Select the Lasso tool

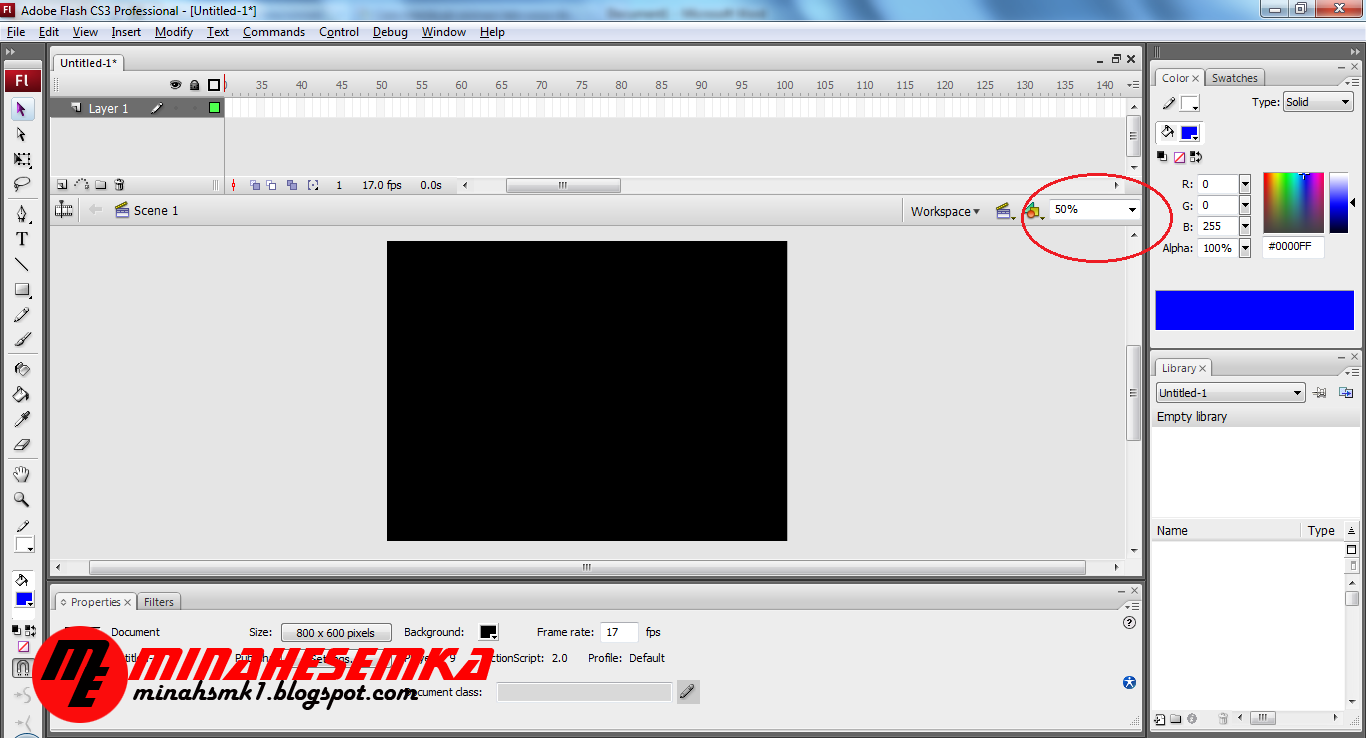tap(22, 184)
